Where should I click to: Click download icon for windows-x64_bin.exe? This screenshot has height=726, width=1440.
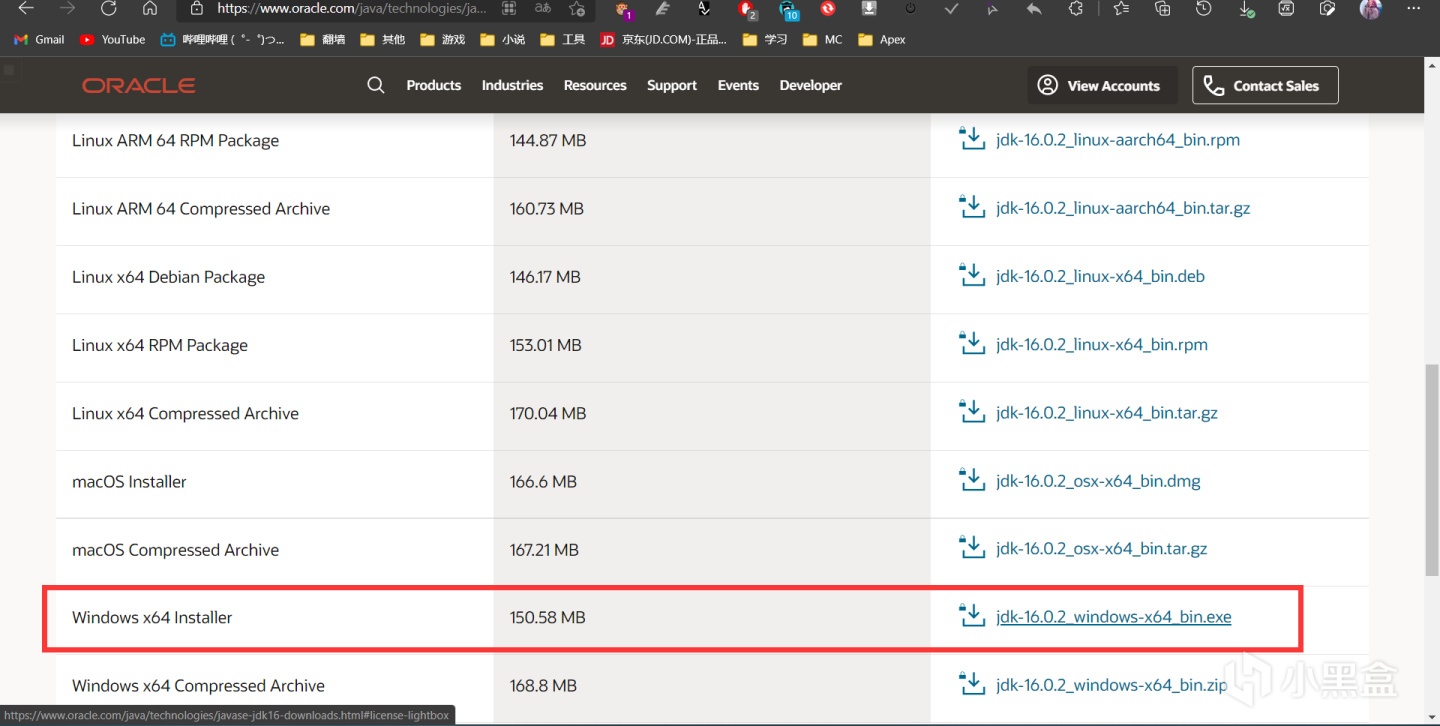tap(972, 616)
